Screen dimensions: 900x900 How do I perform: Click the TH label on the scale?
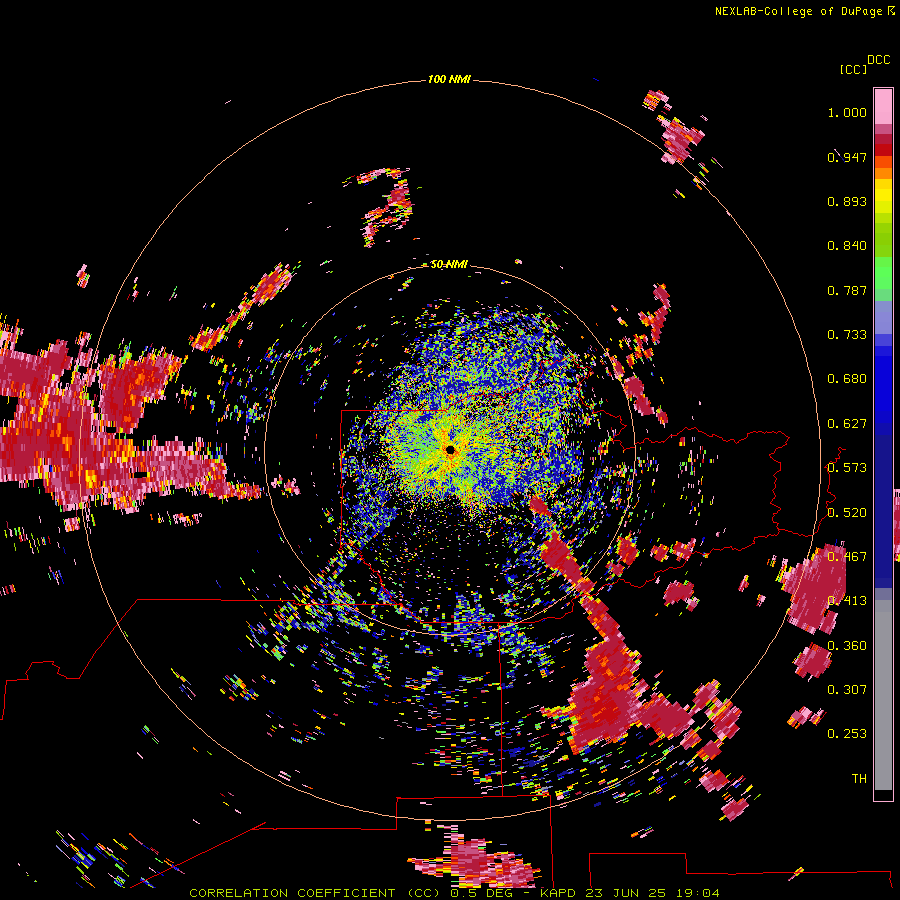pos(859,779)
